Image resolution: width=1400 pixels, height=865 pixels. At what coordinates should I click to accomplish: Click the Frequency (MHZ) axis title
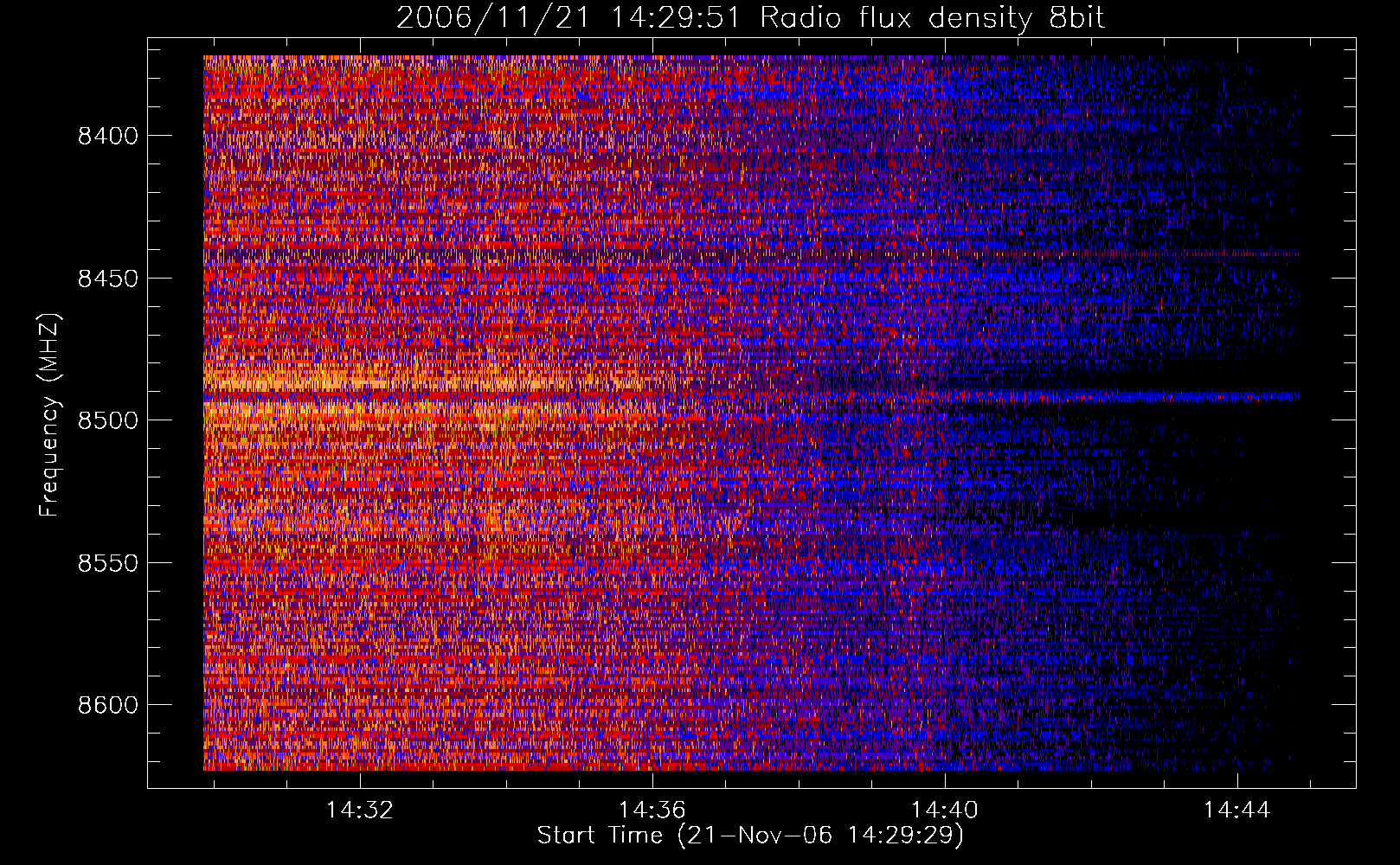click(49, 415)
